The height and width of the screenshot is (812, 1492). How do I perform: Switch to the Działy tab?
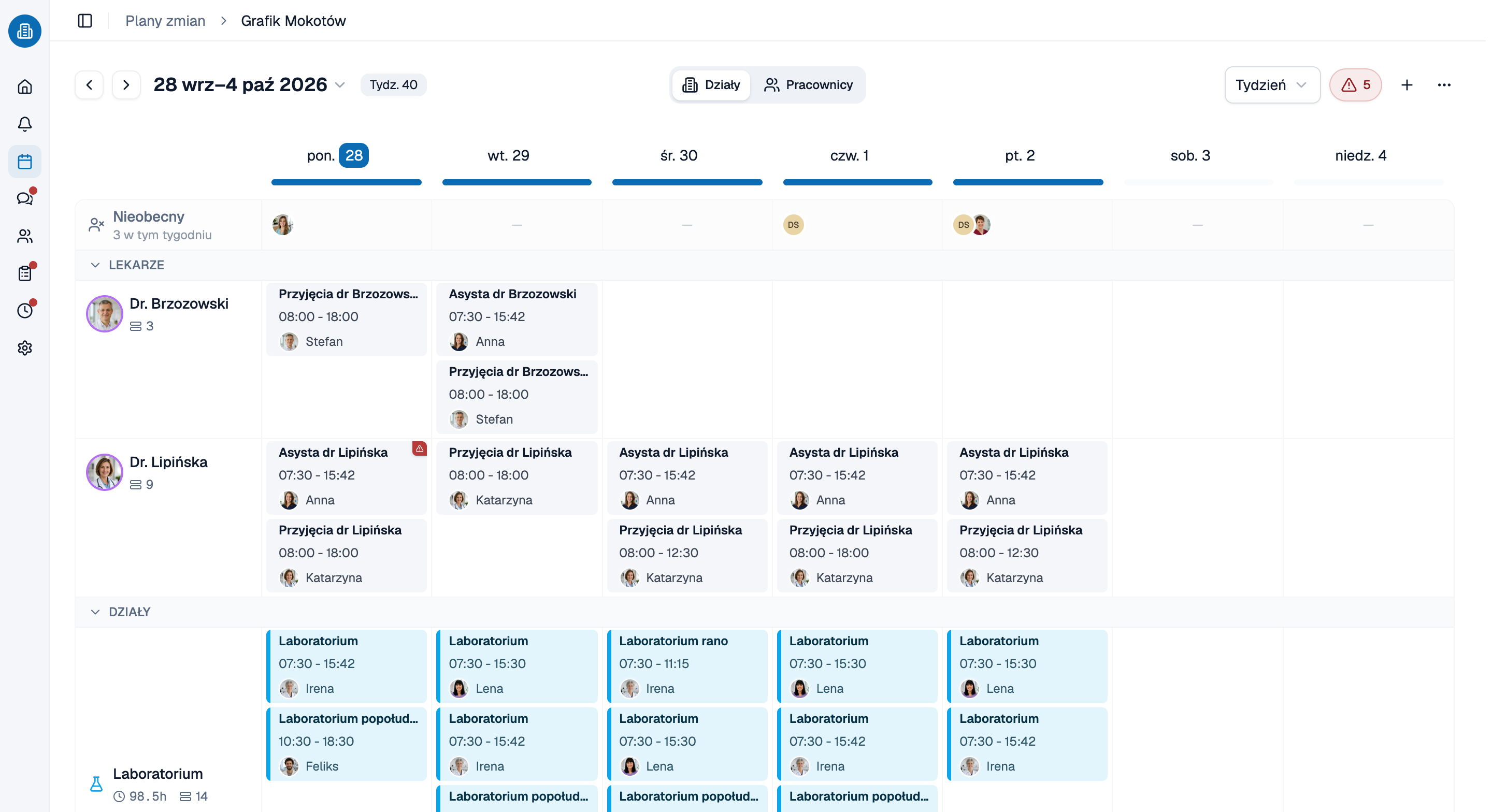[711, 85]
